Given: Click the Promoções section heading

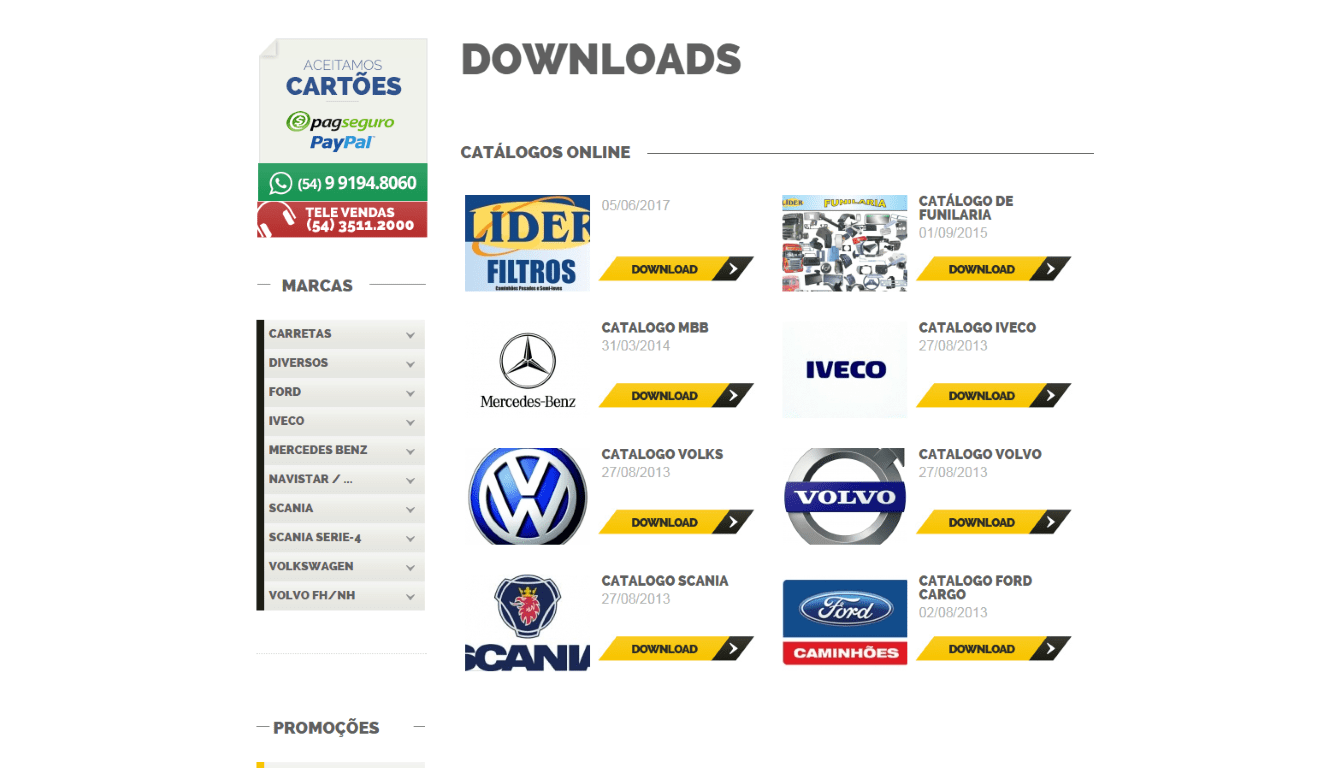Looking at the screenshot, I should (326, 728).
